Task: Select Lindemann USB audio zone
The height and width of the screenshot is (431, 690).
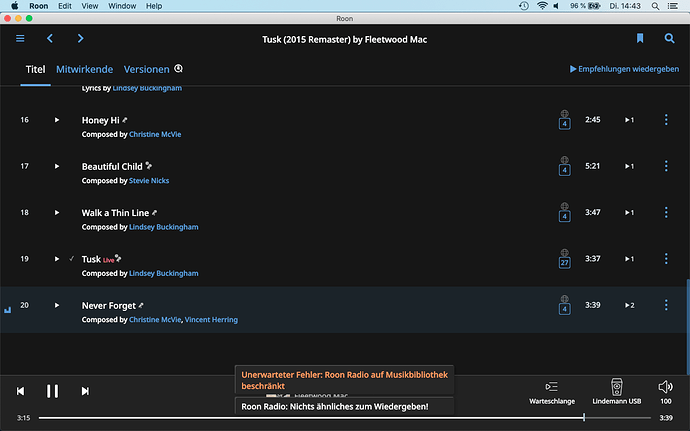Action: point(617,392)
